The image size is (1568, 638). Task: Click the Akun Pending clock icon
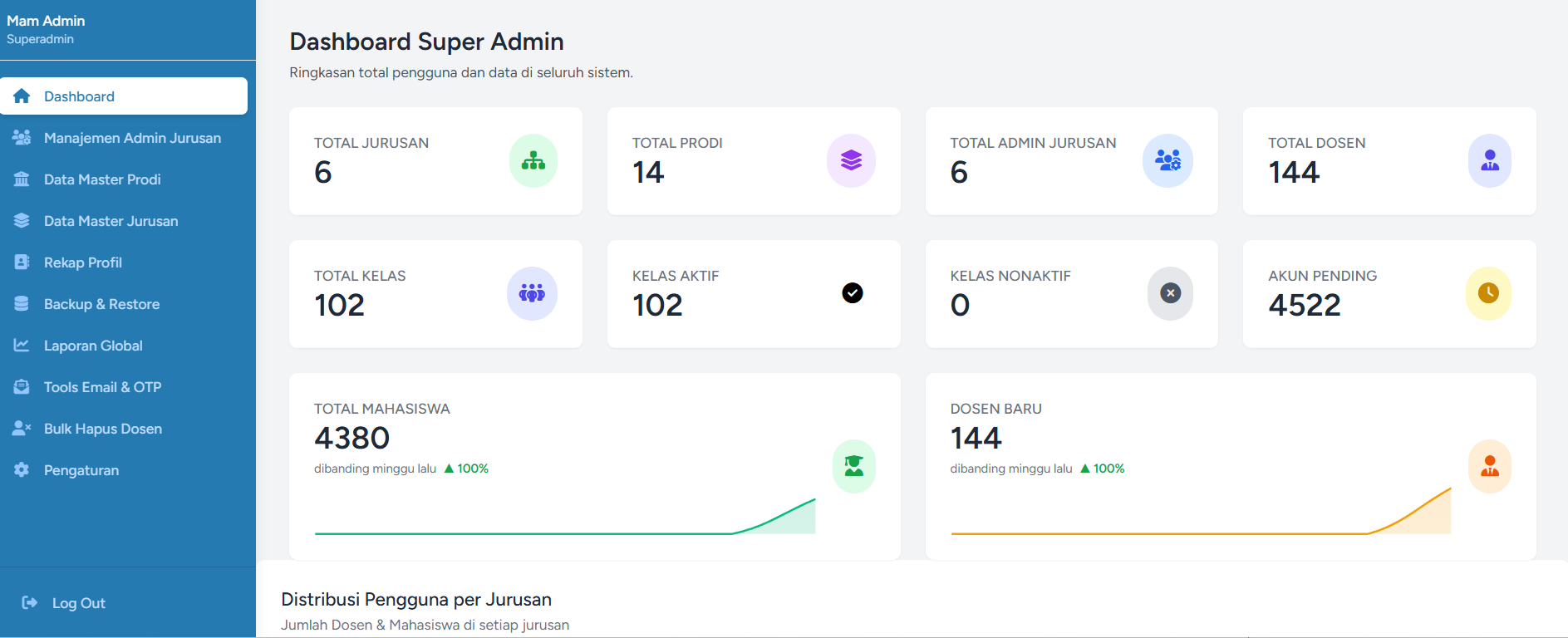click(x=1488, y=293)
